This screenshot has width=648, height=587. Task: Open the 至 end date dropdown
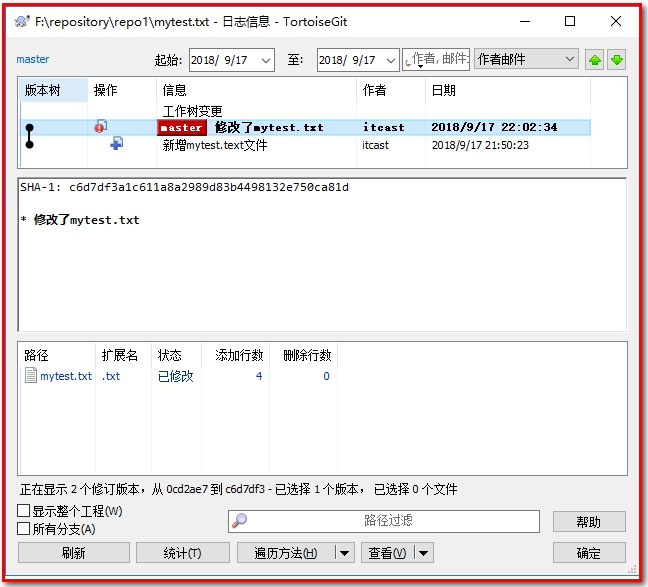(391, 61)
